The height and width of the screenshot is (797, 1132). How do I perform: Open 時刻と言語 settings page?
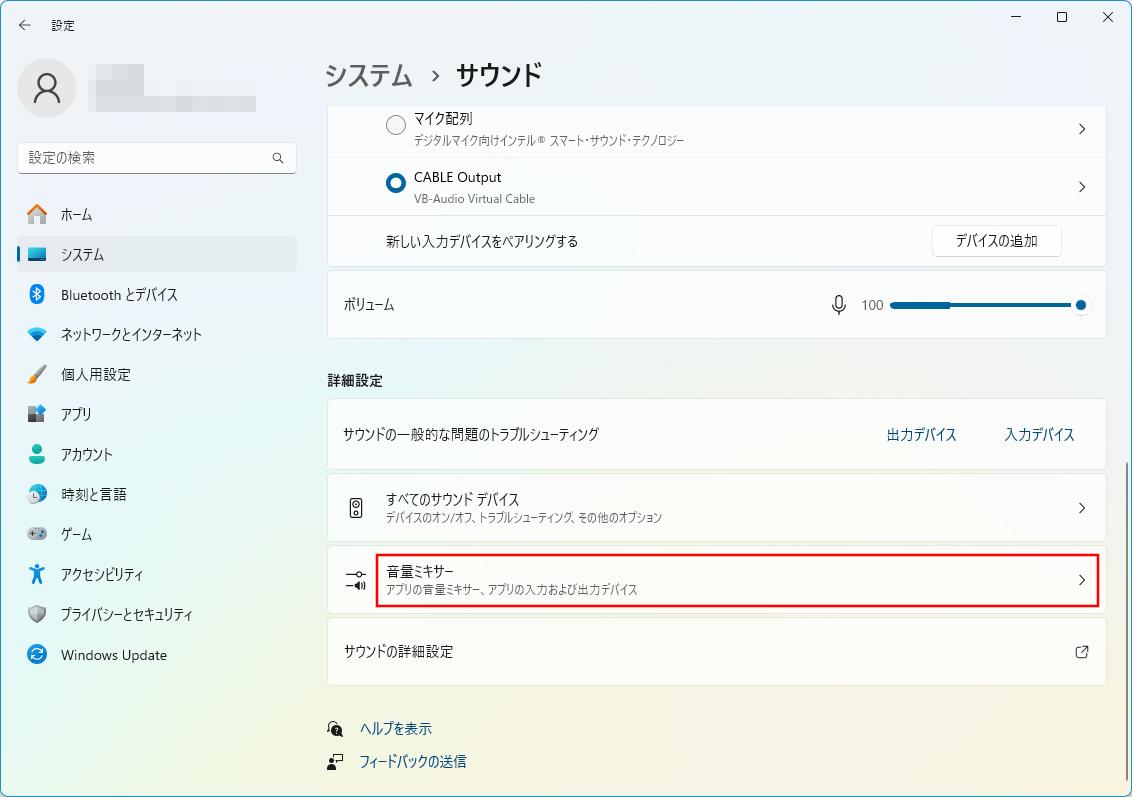click(157, 494)
